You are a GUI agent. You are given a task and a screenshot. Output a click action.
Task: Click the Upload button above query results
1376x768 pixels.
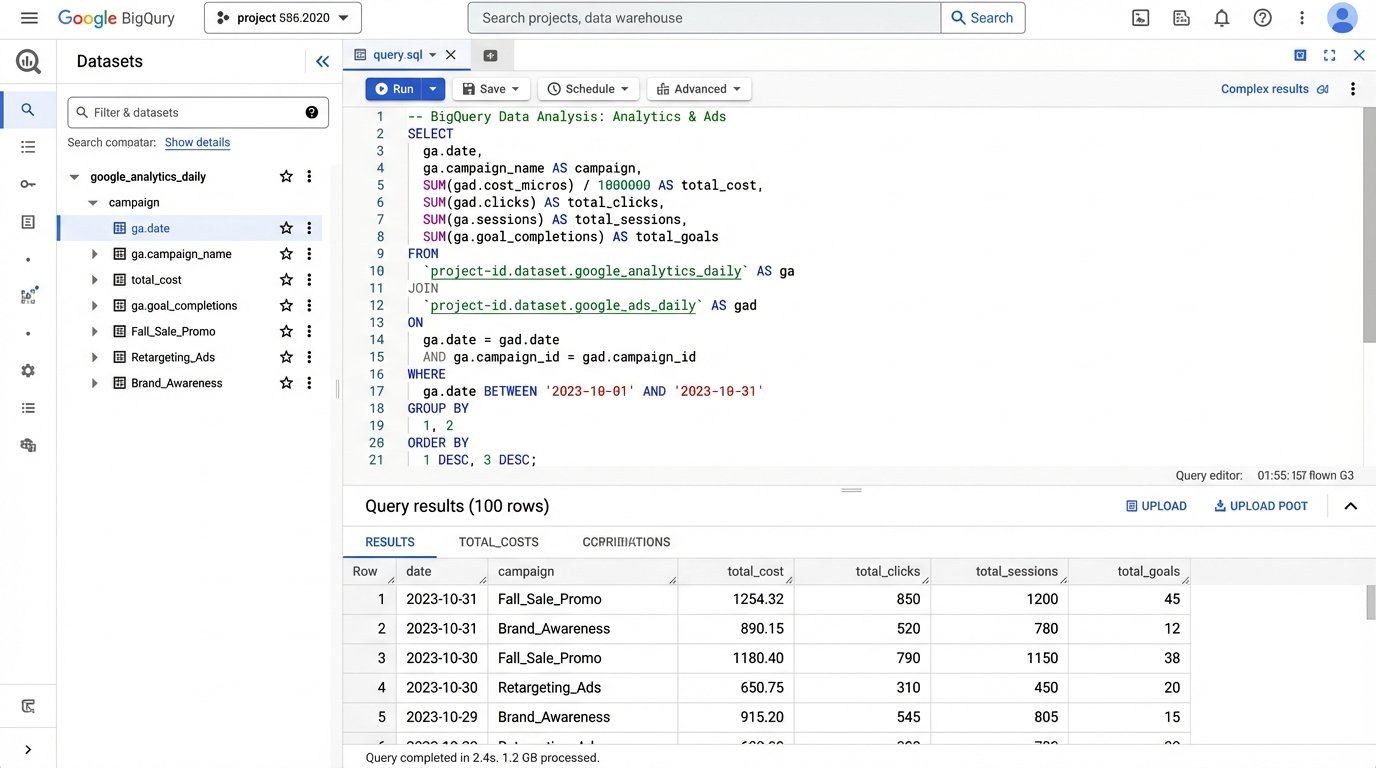pos(1156,505)
